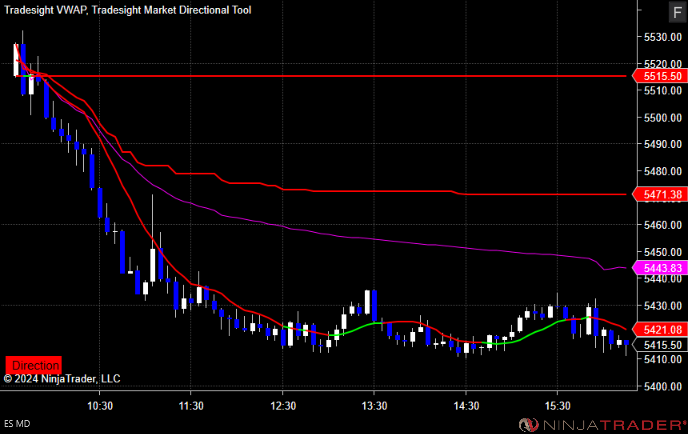Click the 10:30 time axis label
The height and width of the screenshot is (434, 688).
pos(100,405)
